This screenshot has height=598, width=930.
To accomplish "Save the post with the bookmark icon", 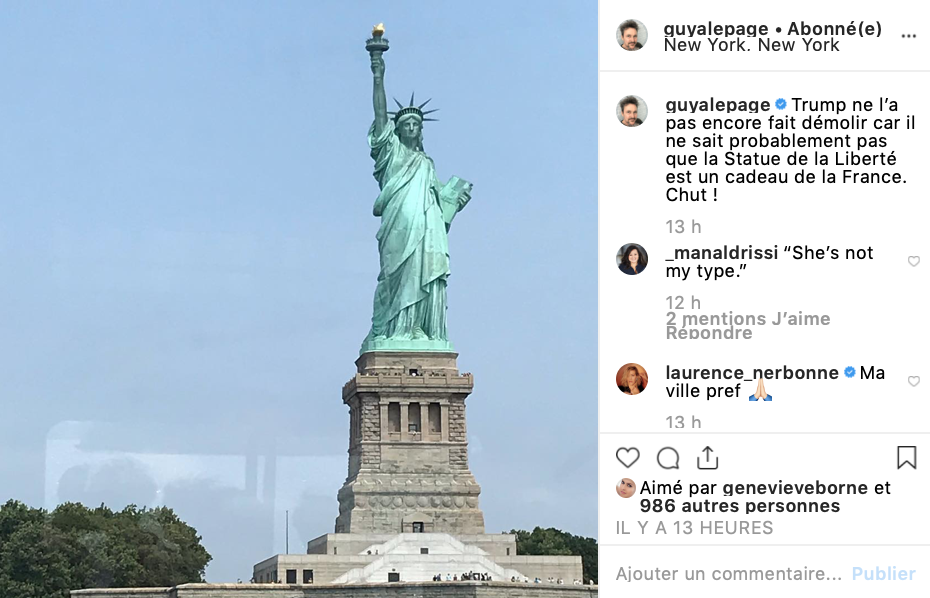I will (x=906, y=458).
